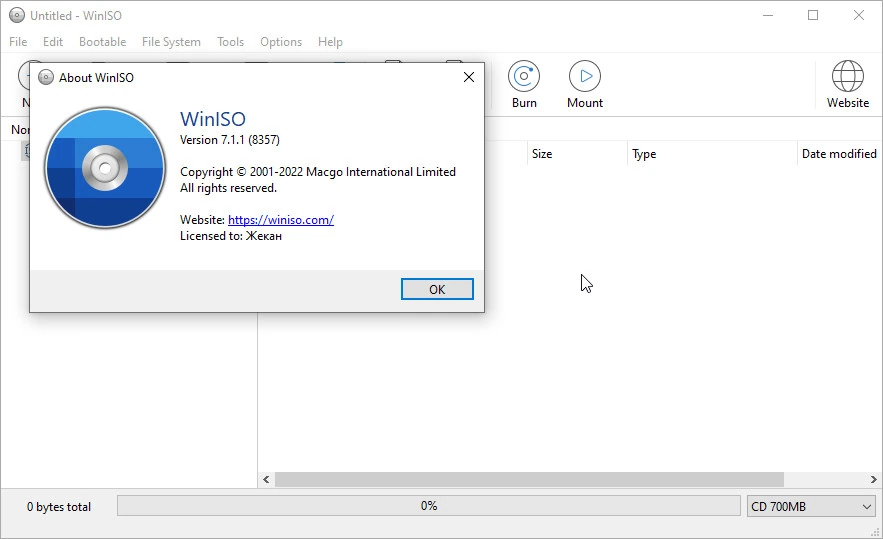This screenshot has height=539, width=883.
Task: Click the WinISO app icon beside Untitled
Action: coord(17,15)
